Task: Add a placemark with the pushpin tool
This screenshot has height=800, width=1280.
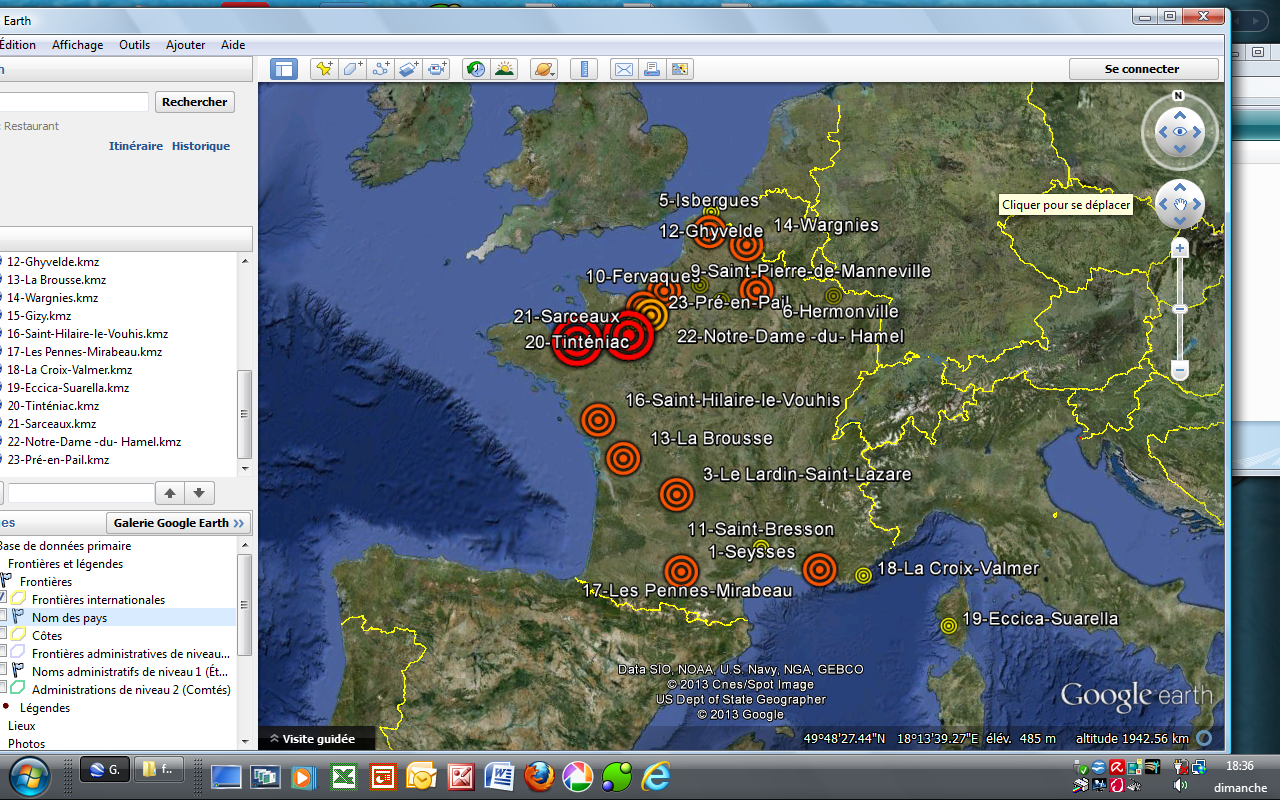Action: pyautogui.click(x=323, y=69)
